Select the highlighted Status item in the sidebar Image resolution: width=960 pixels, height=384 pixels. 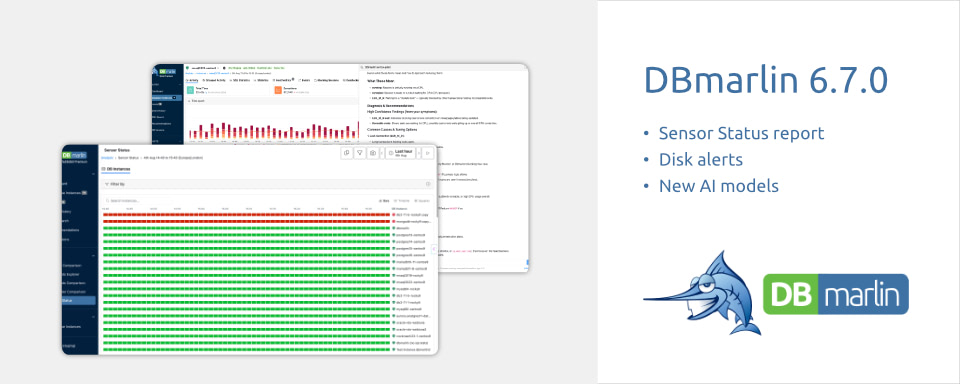(x=79, y=301)
